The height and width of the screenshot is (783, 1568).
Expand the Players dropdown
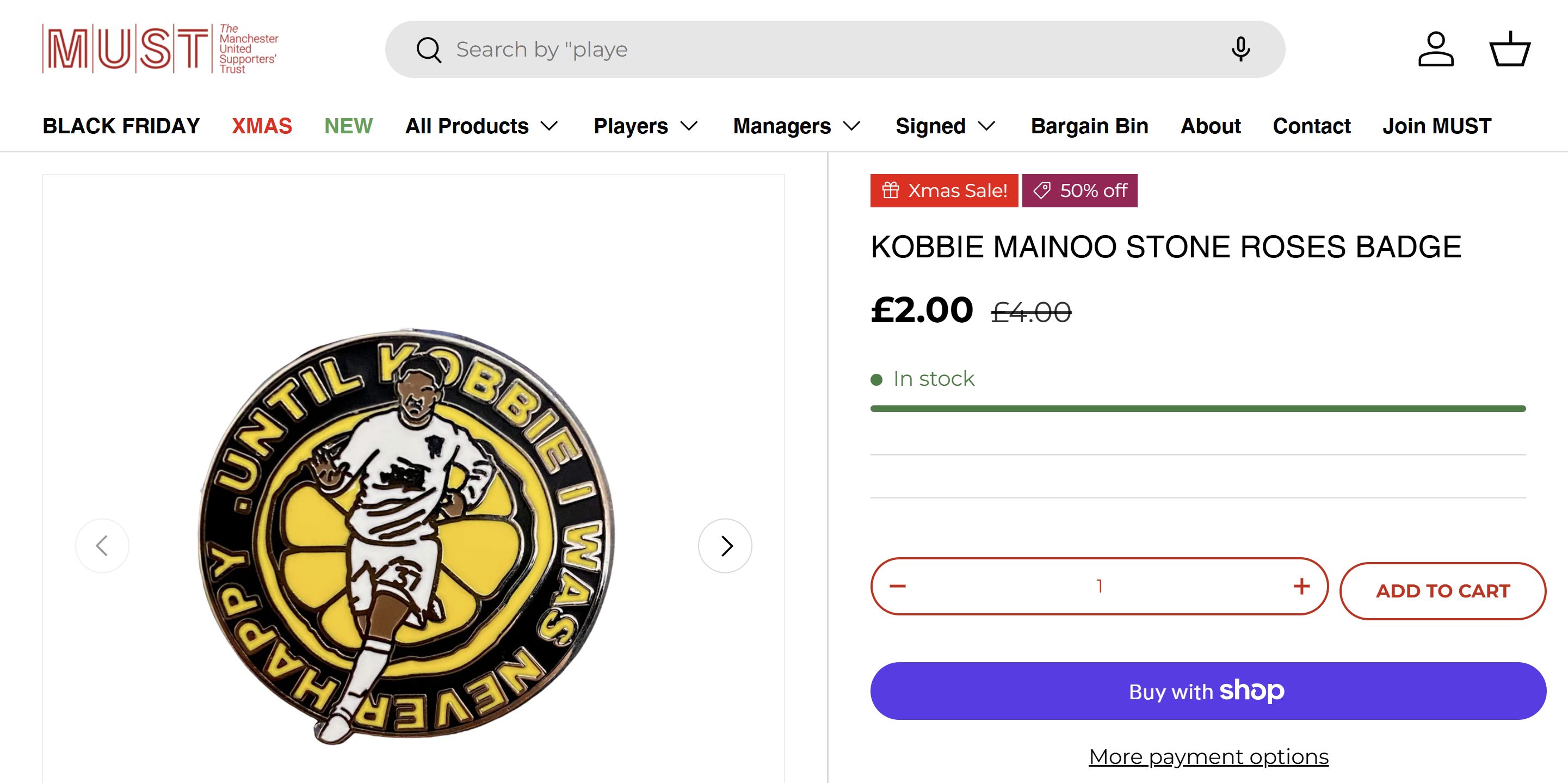pyautogui.click(x=645, y=126)
